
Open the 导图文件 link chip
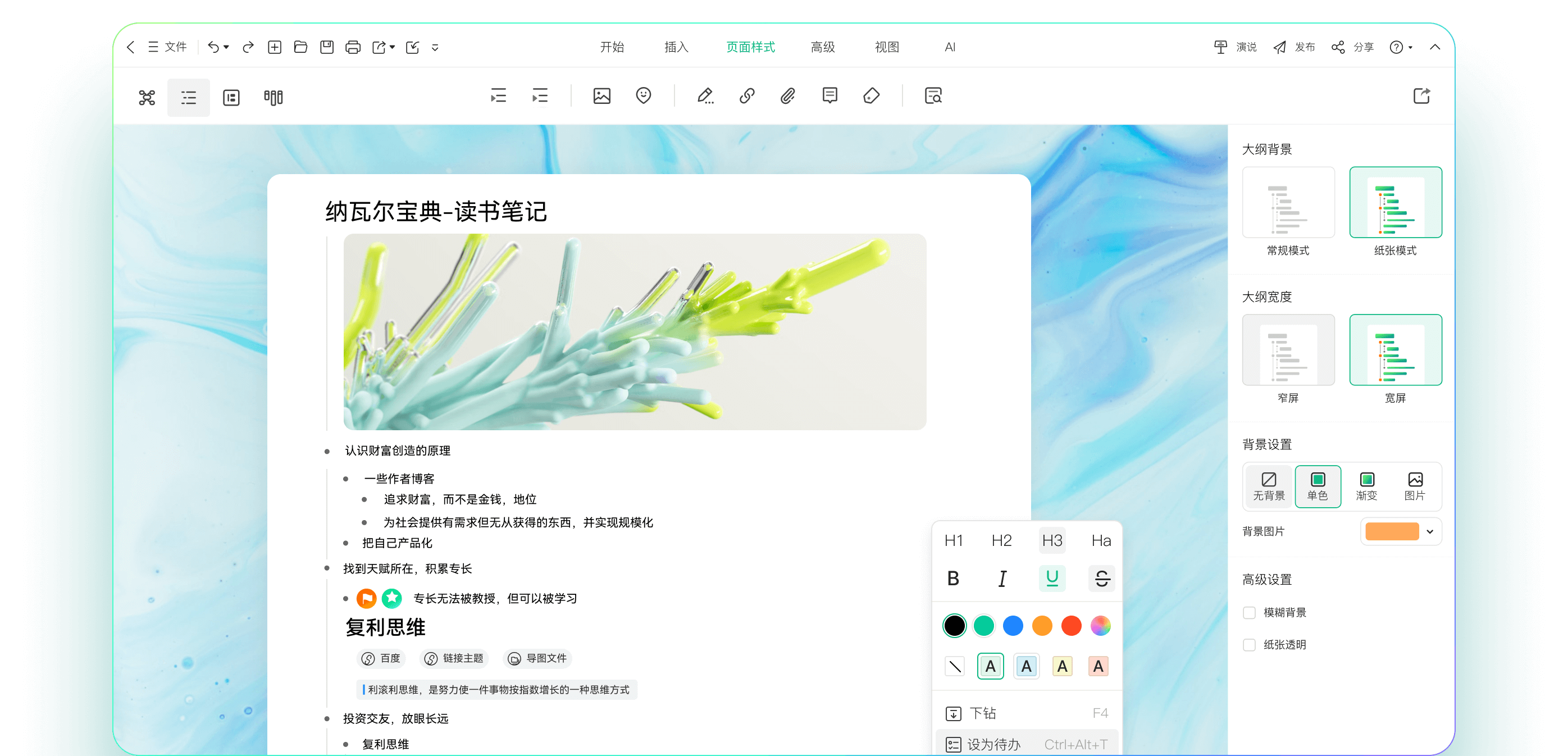pyautogui.click(x=537, y=658)
